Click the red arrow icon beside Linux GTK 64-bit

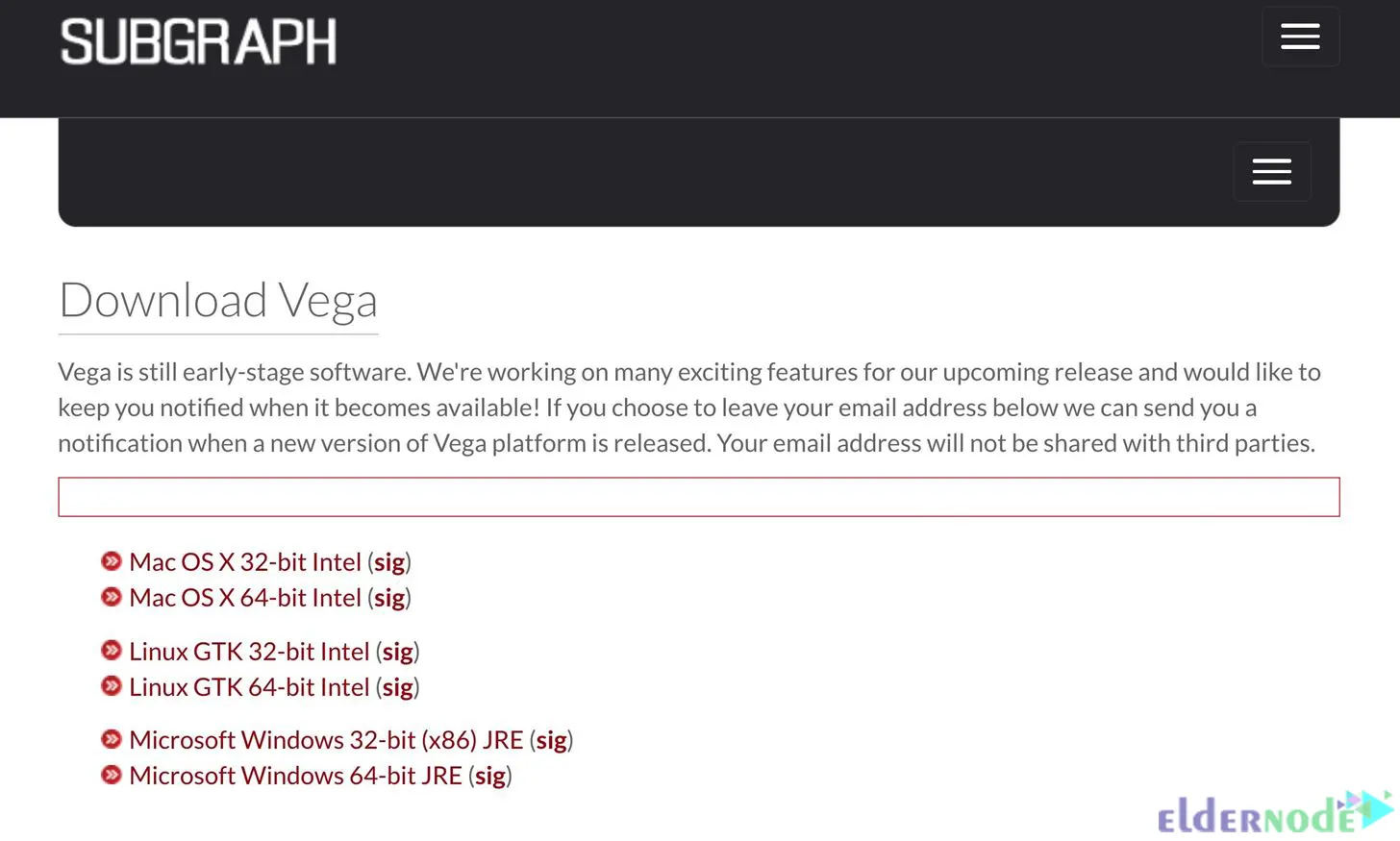(111, 686)
